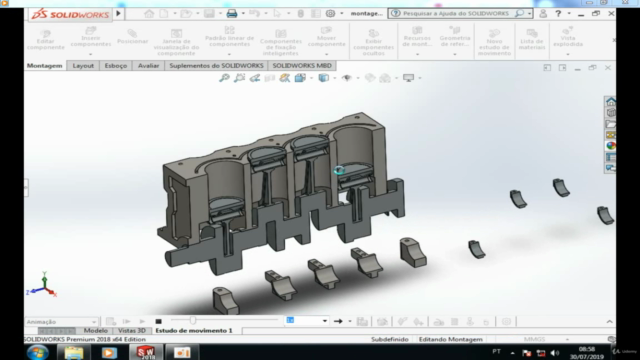
Task: Click the Posicionar mate tool
Action: tap(132, 36)
